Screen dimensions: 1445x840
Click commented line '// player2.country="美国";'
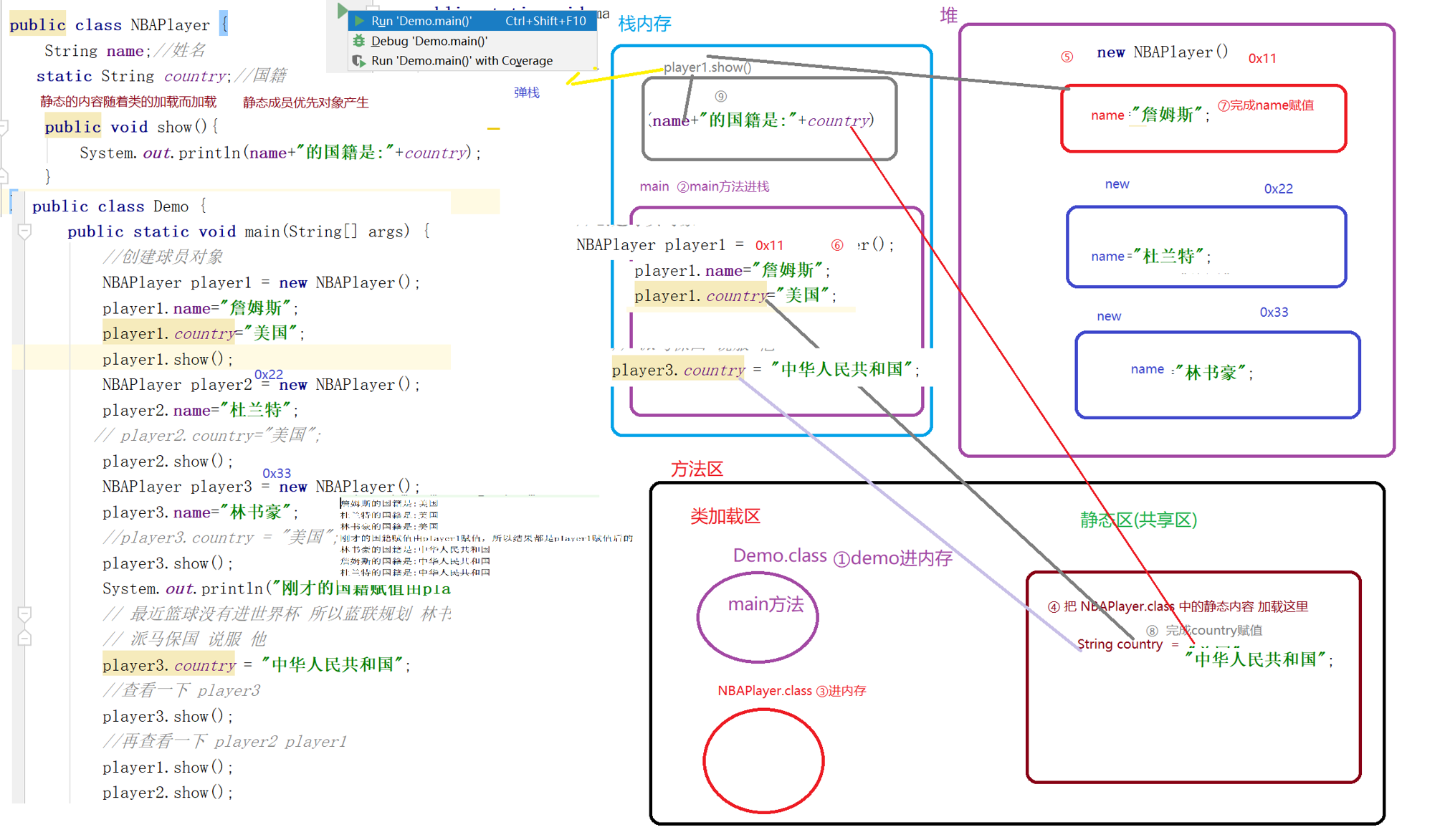[x=208, y=435]
